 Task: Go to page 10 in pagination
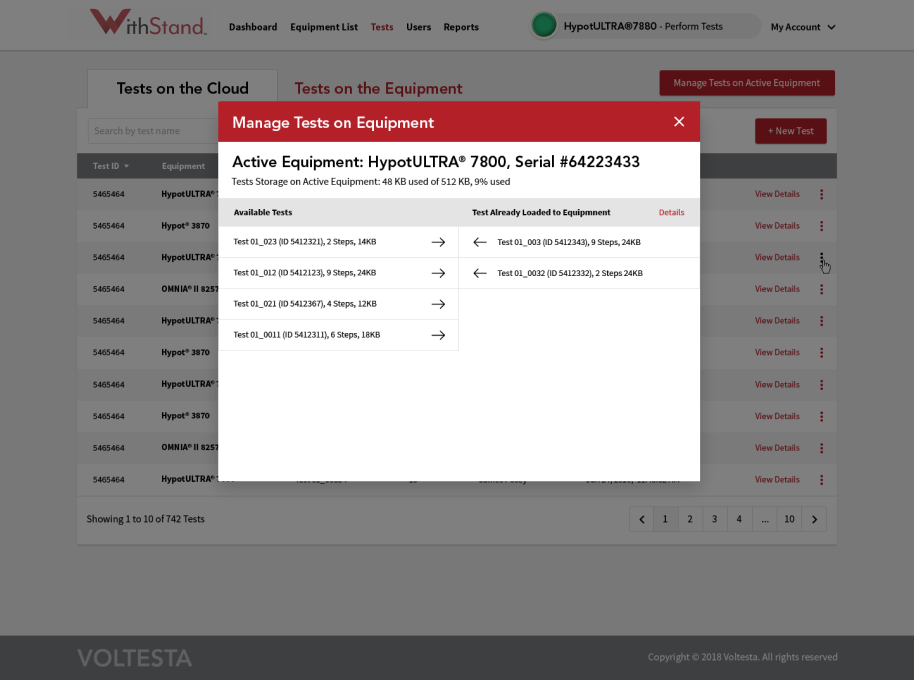[x=789, y=519]
